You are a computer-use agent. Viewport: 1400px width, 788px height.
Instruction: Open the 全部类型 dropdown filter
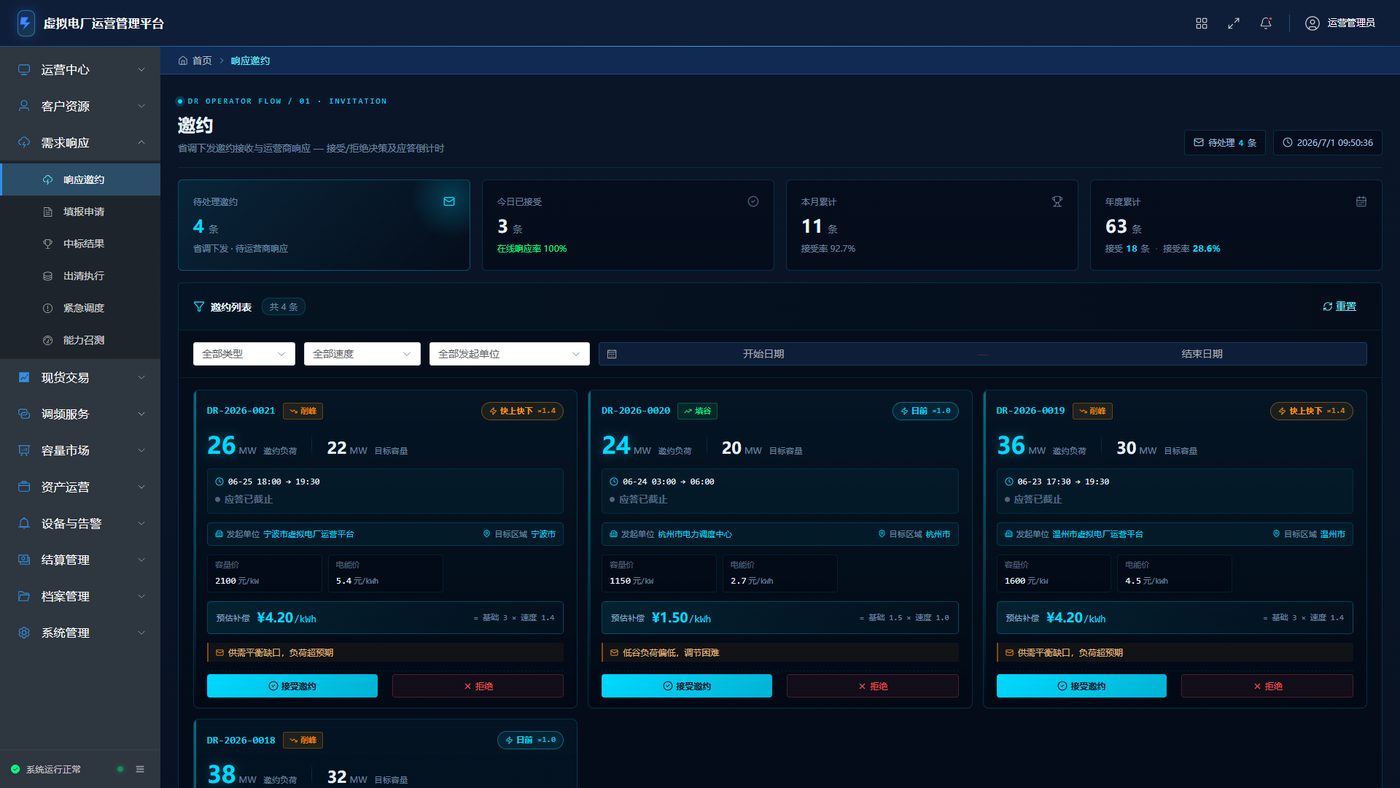[244, 354]
